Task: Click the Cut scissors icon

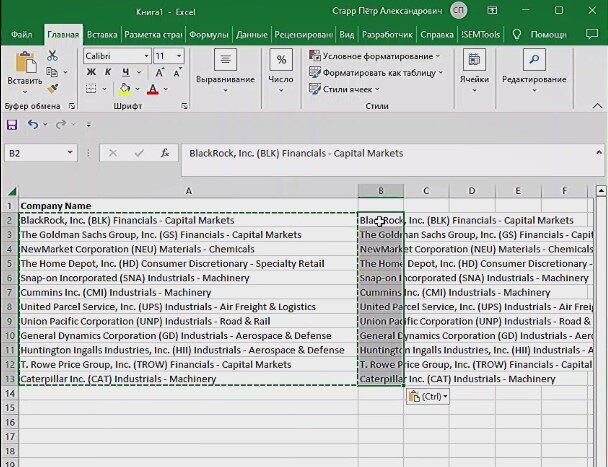Action: point(52,55)
